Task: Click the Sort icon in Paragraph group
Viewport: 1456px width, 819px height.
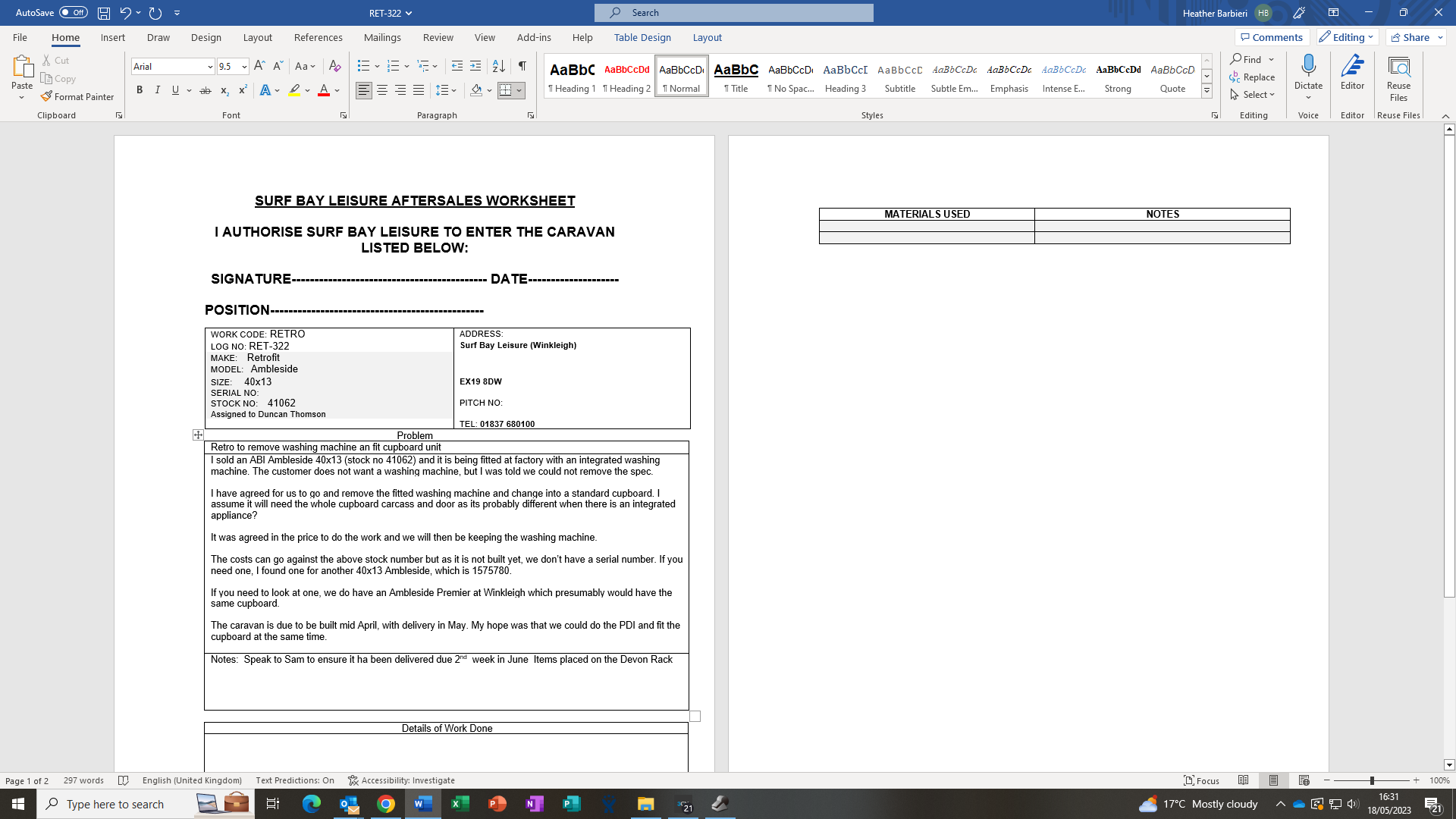Action: 498,66
